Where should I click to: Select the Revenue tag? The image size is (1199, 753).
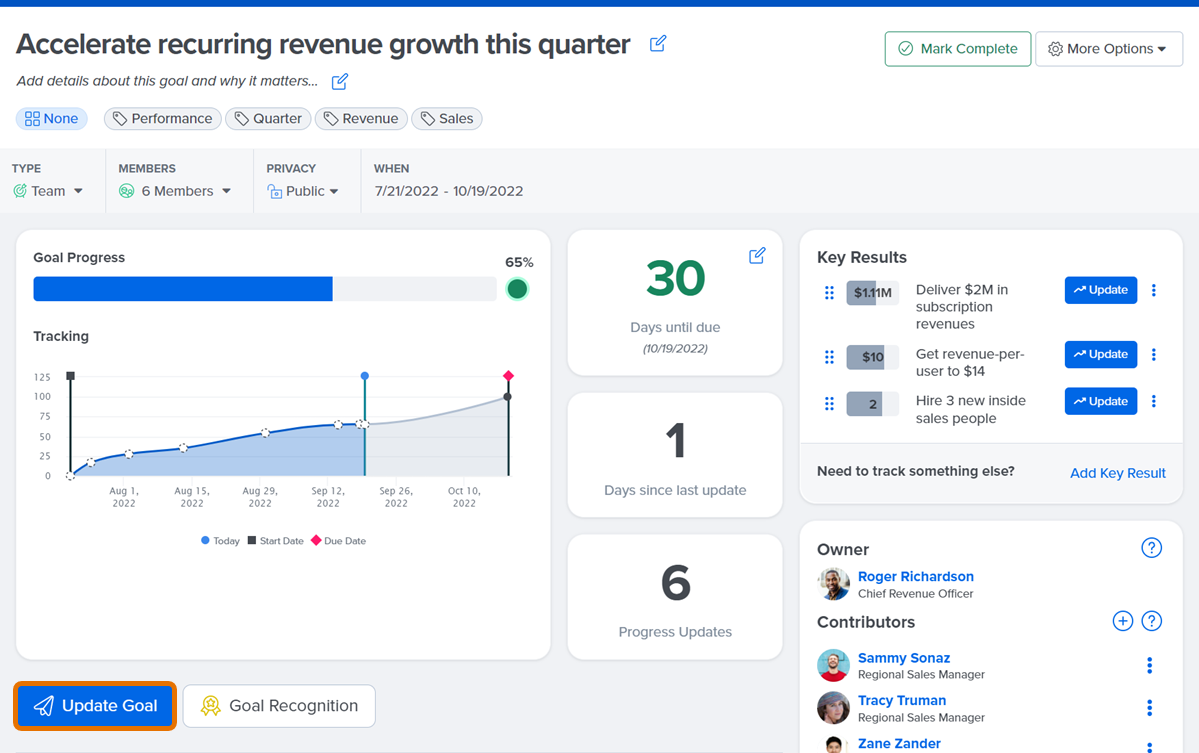point(361,119)
